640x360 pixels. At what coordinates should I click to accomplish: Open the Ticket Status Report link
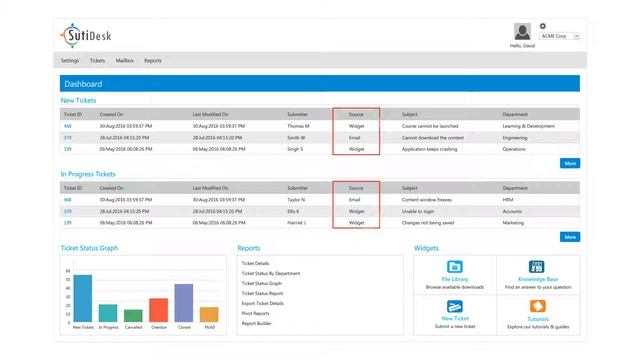click(262, 293)
